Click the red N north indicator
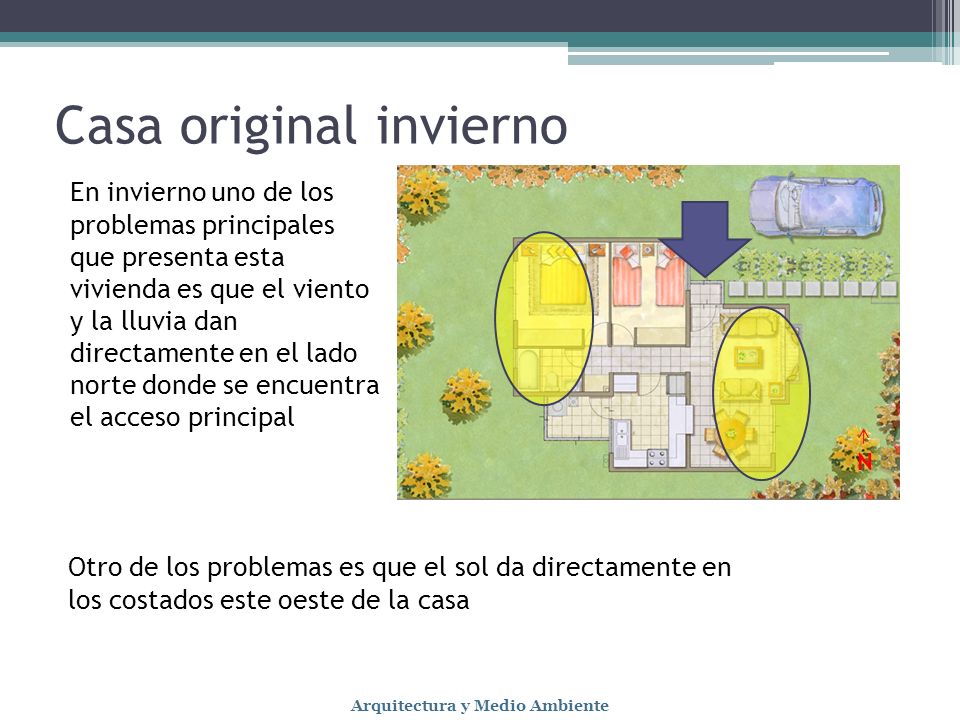The image size is (960, 720). pos(864,461)
